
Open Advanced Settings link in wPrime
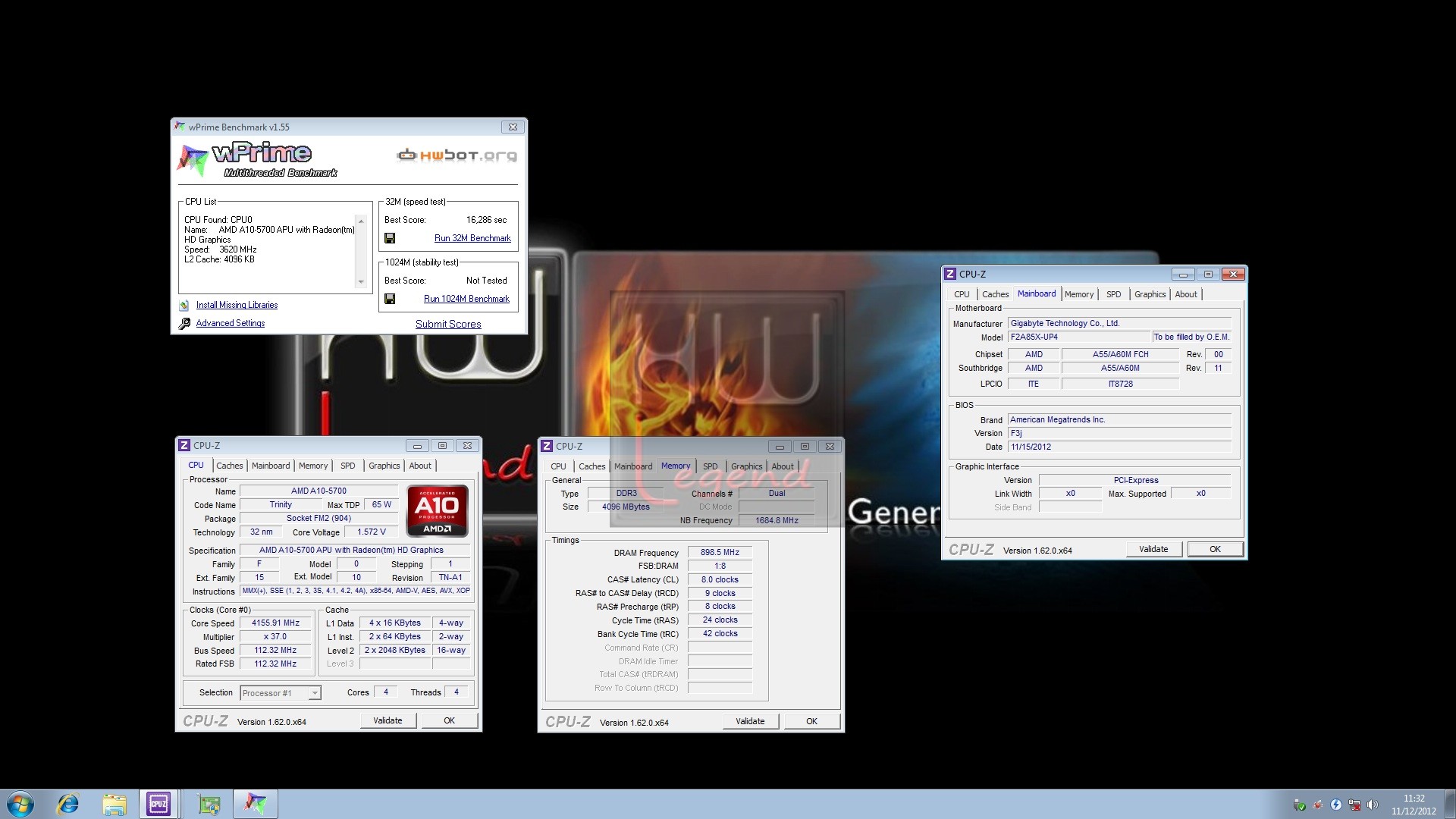tap(231, 323)
